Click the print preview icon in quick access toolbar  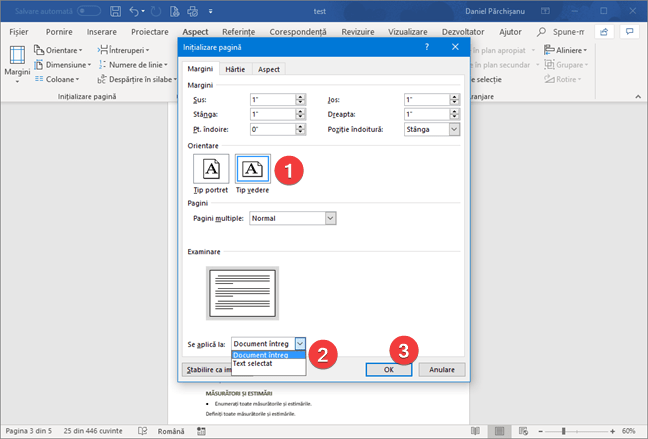(x=174, y=11)
